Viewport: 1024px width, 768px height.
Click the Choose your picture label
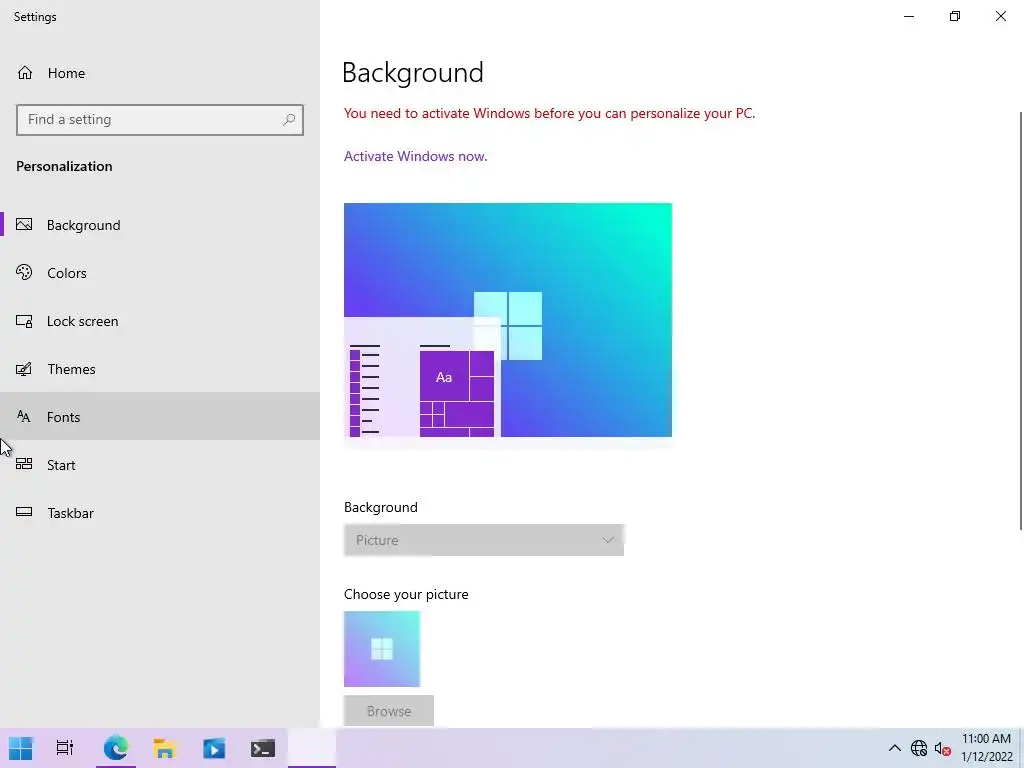click(x=406, y=594)
